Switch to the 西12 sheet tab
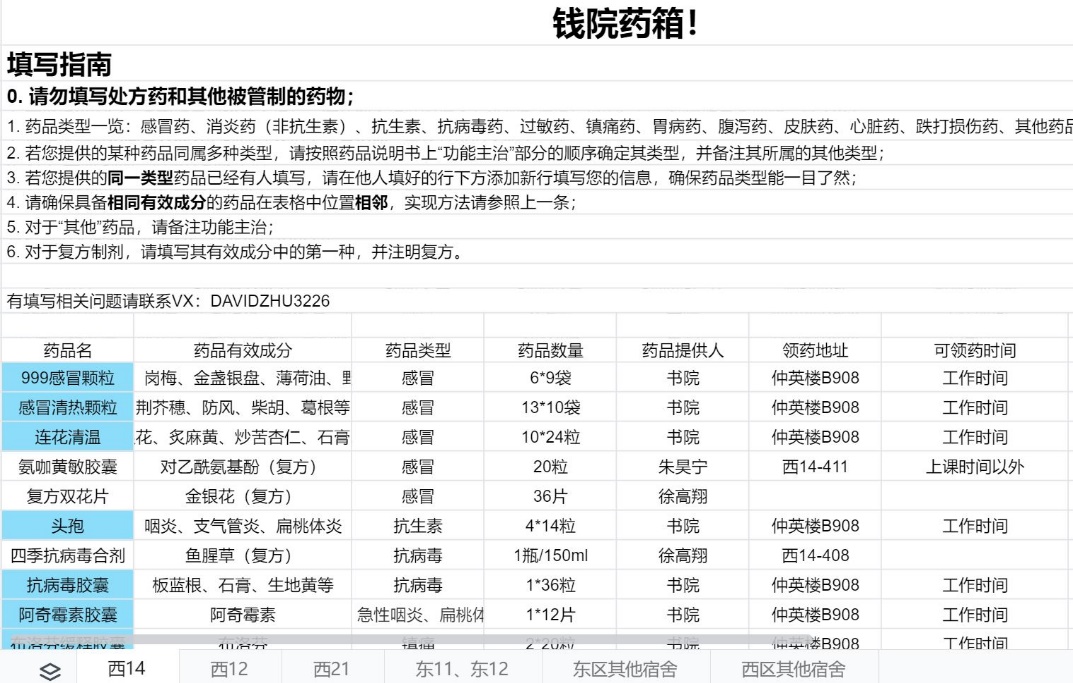Image resolution: width=1073 pixels, height=683 pixels. tap(229, 669)
